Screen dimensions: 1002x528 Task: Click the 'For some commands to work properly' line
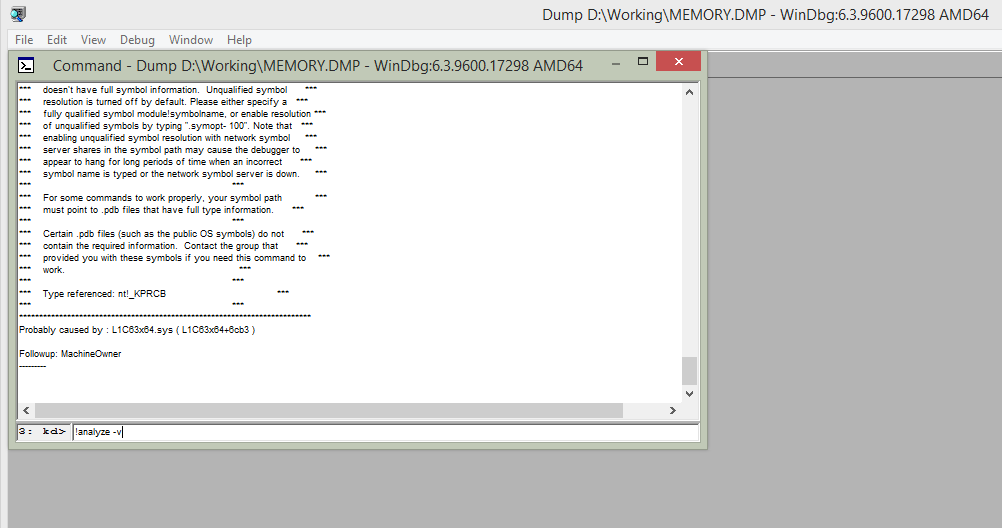tap(162, 198)
